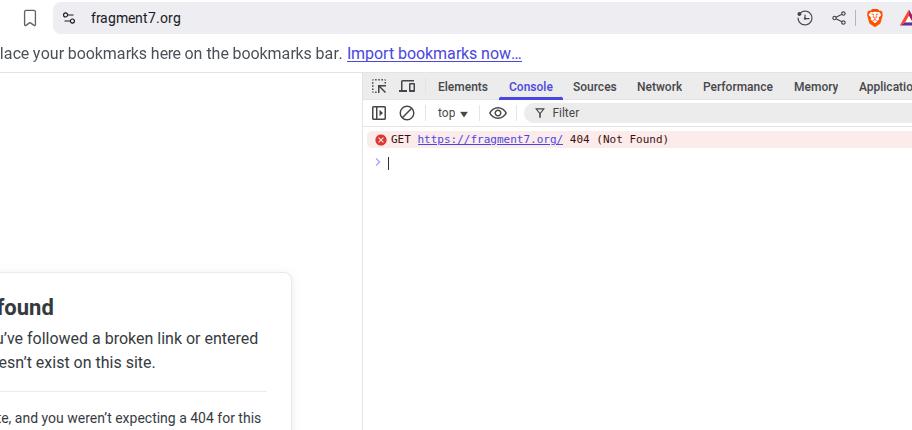
Task: Activate the inspect element picker icon
Action: [379, 87]
